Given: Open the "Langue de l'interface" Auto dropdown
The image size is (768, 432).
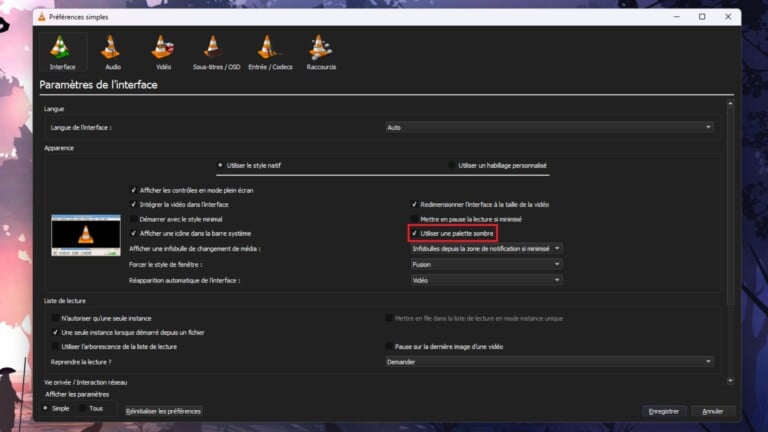Looking at the screenshot, I should pyautogui.click(x=549, y=127).
